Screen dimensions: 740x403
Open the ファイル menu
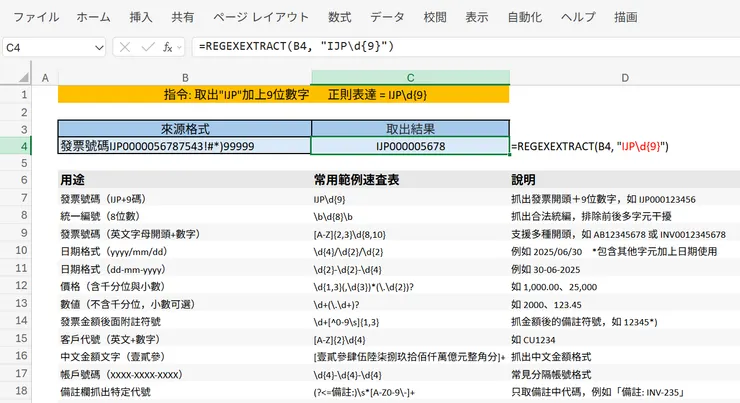point(36,17)
